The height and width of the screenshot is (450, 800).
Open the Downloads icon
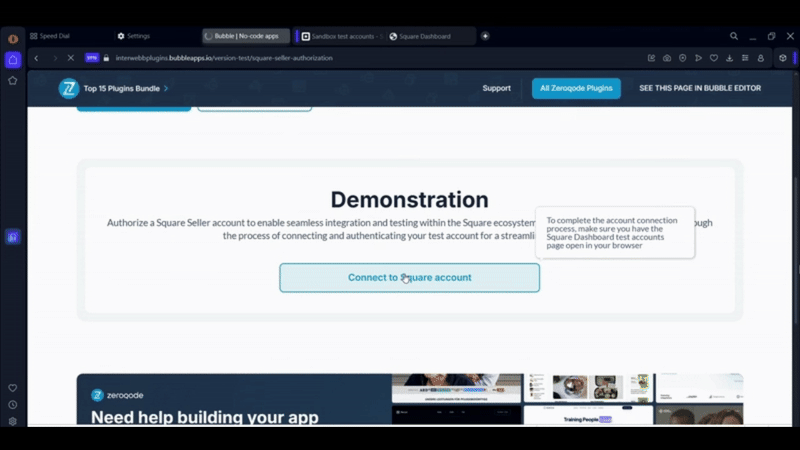(730, 58)
